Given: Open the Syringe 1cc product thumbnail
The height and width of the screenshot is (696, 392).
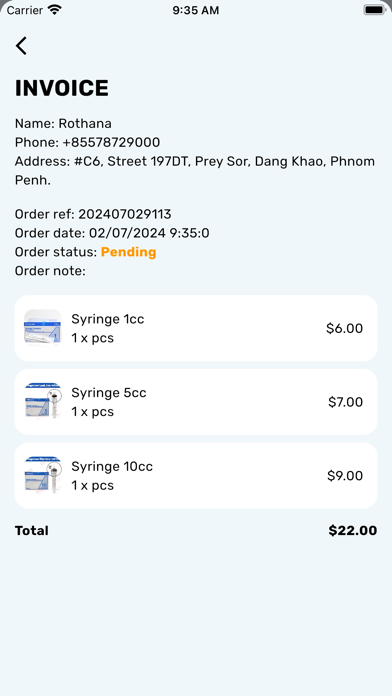Looking at the screenshot, I should (x=43, y=328).
